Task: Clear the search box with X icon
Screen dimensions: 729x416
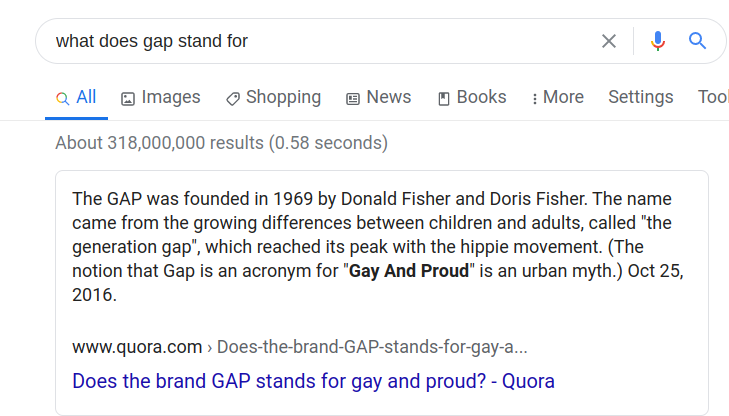Action: [609, 41]
